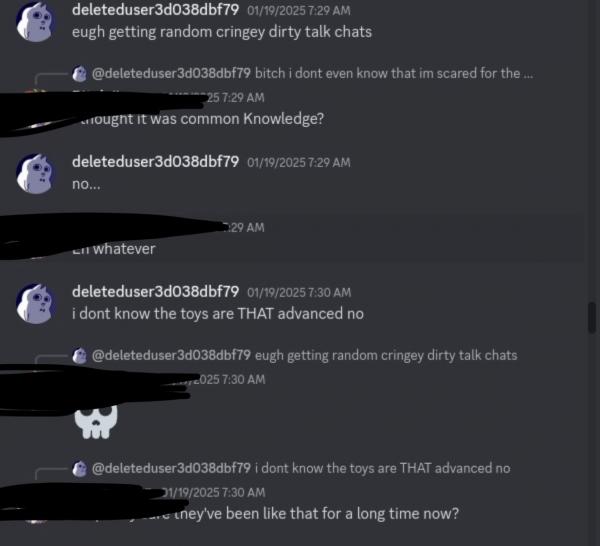Click the username above 'eugh getting random cringey dirty talk chats'
The image size is (600, 546).
click(x=155, y=10)
